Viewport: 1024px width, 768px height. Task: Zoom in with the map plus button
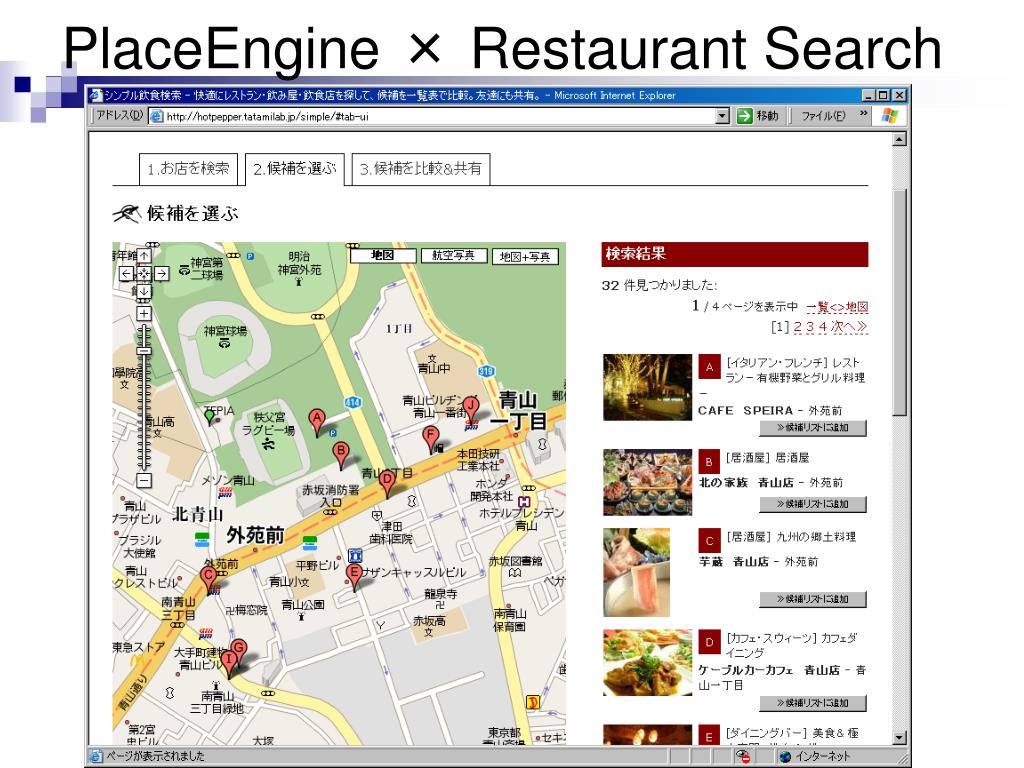144,313
